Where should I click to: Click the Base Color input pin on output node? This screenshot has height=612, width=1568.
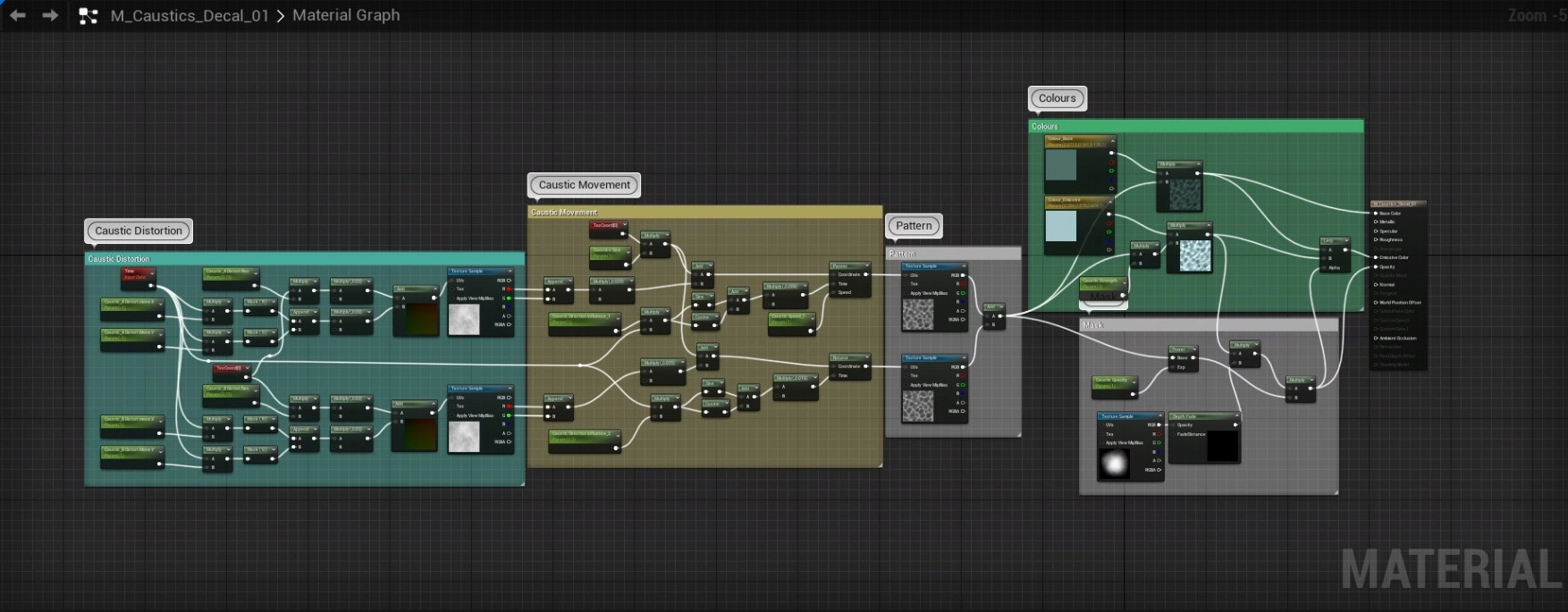(x=1376, y=214)
